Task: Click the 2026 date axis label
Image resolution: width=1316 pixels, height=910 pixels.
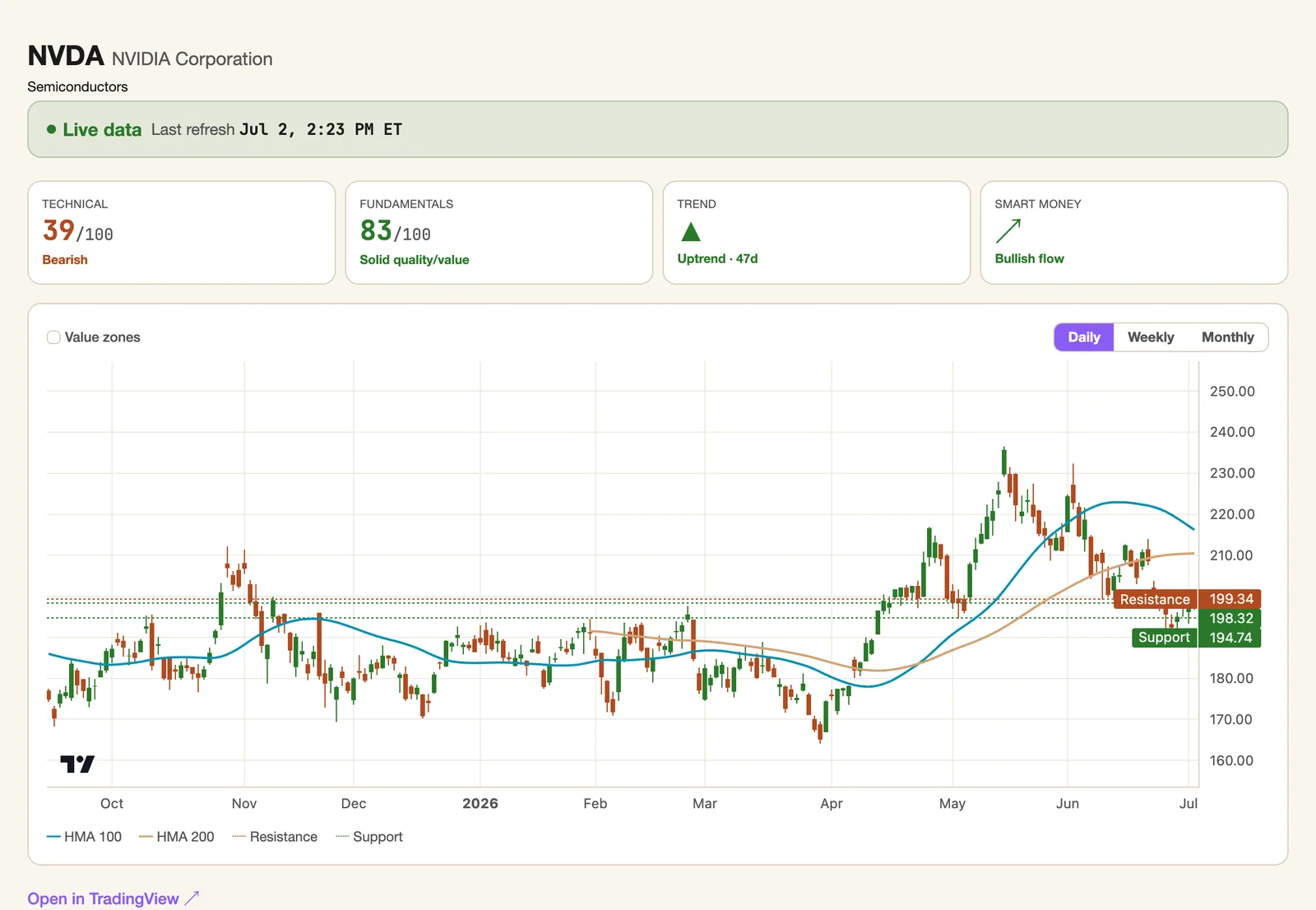Action: point(480,804)
